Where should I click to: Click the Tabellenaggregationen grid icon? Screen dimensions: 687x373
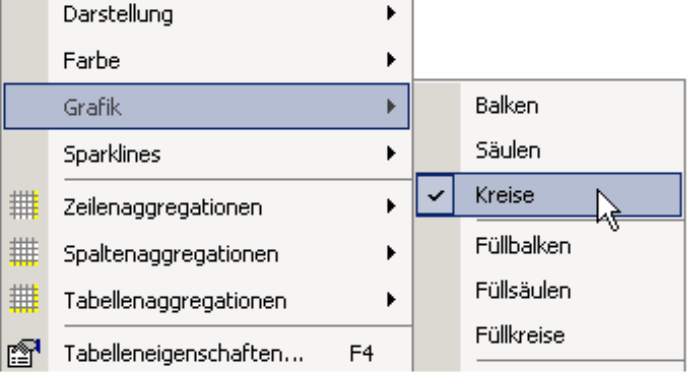pyautogui.click(x=24, y=298)
